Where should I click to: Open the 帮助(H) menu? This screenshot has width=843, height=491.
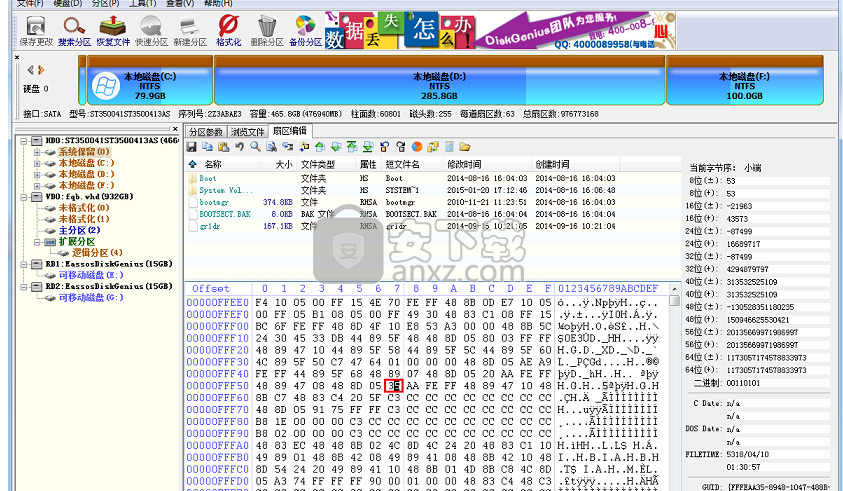pyautogui.click(x=218, y=3)
